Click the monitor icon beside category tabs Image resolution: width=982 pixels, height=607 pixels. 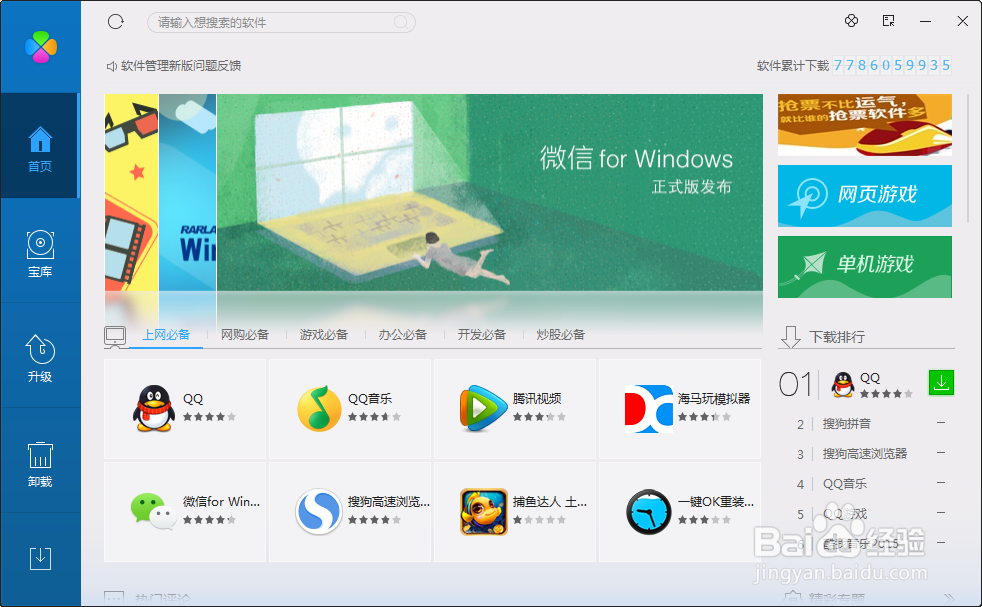(x=115, y=336)
